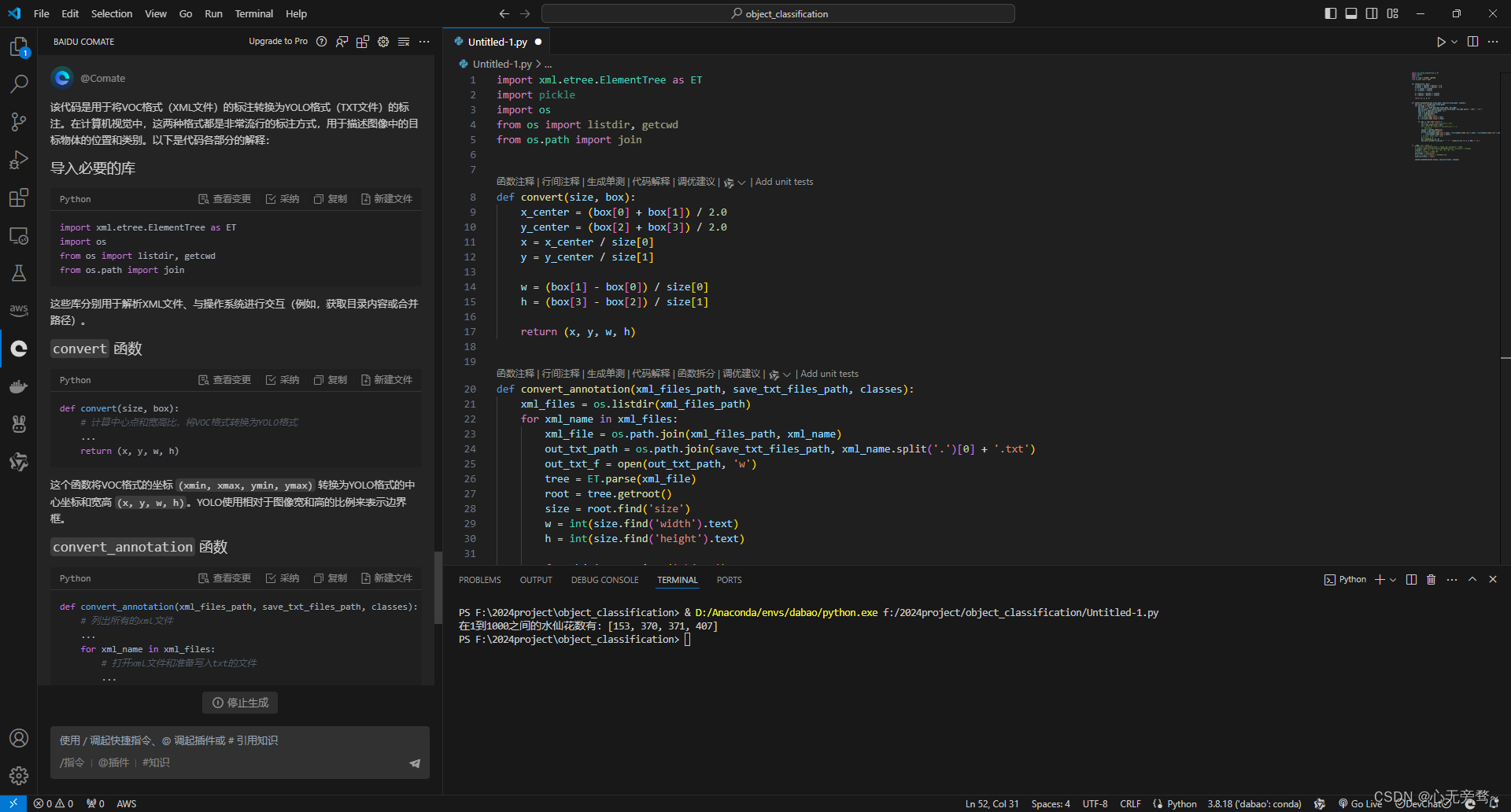This screenshot has height=812, width=1511.
Task: Click the Comate help question-mark icon
Action: coord(321,42)
